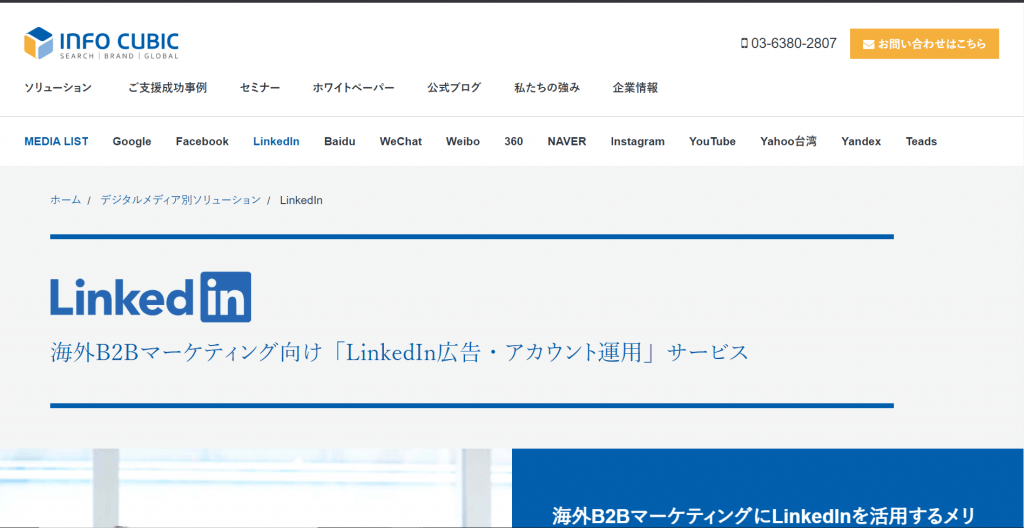Select LinkedIn in the media list
This screenshot has height=528, width=1024.
pos(276,141)
